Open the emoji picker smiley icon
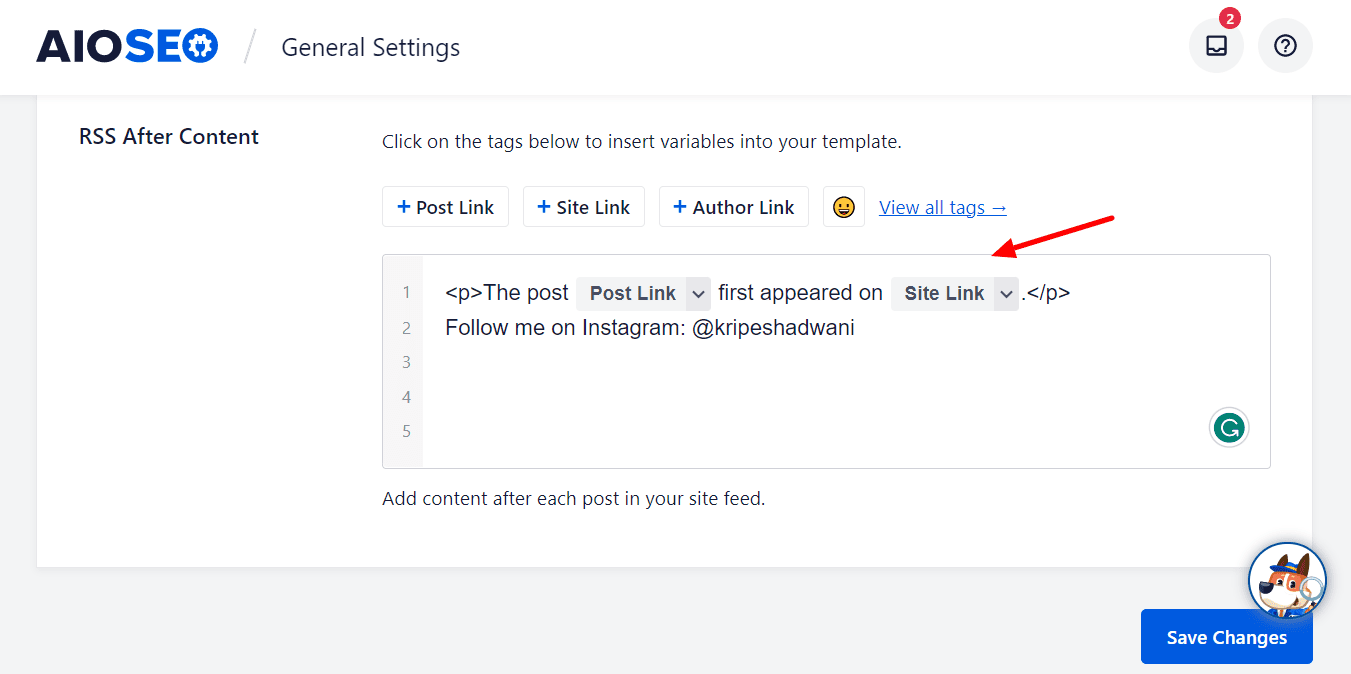The image size is (1351, 674). [844, 207]
